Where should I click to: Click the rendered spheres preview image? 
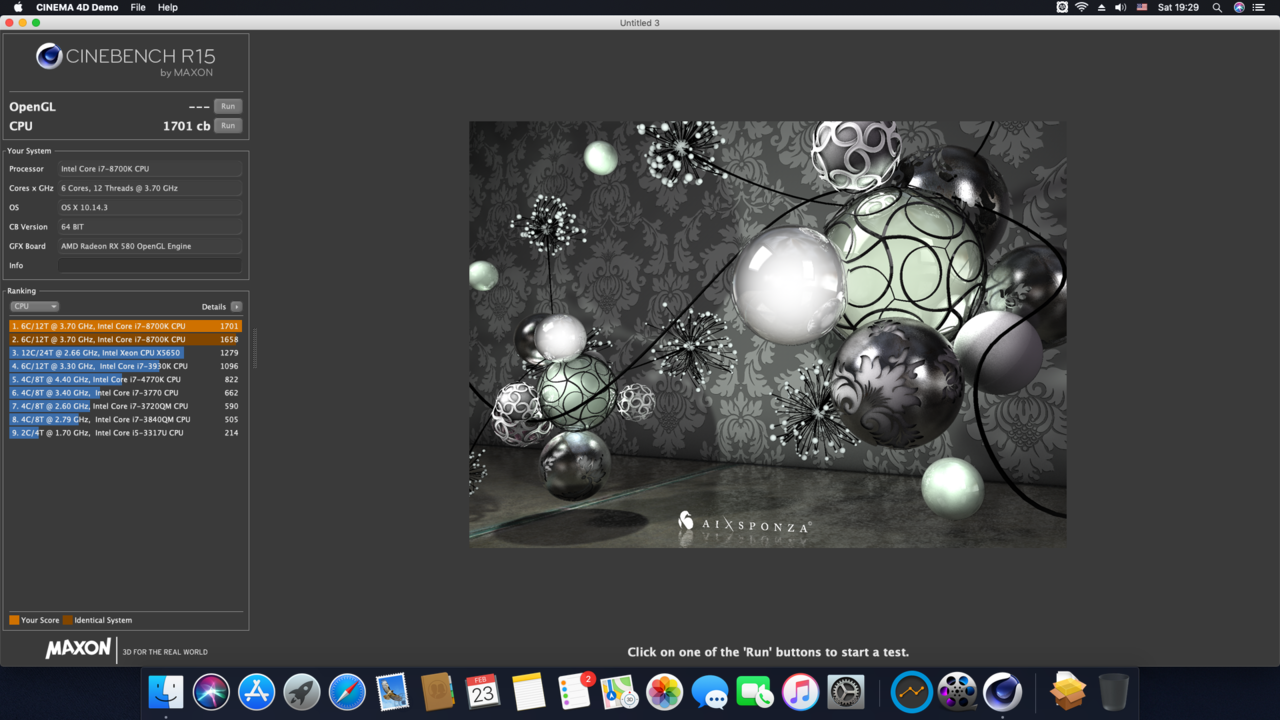tap(767, 334)
